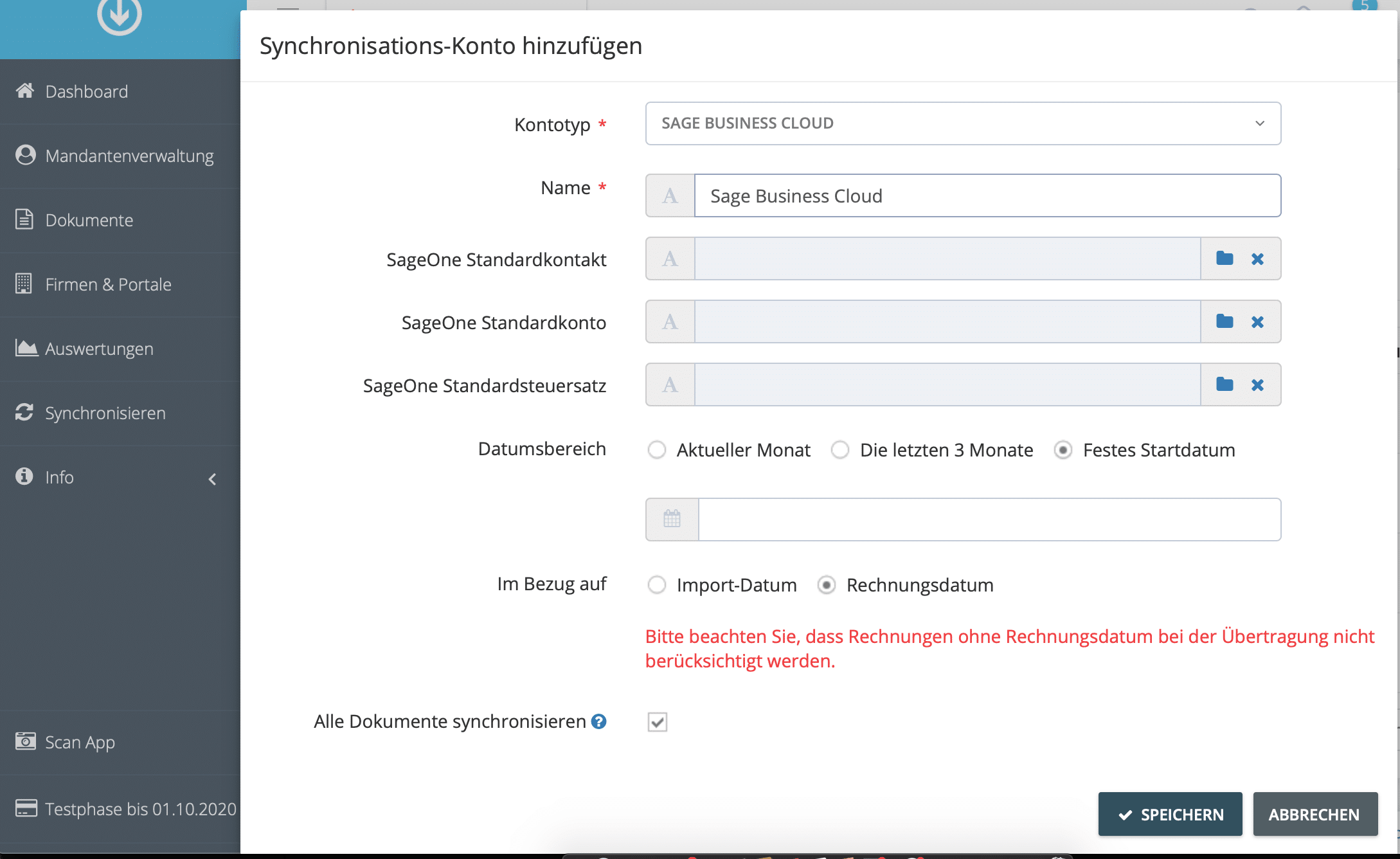Click the SageOne Standardkontakt field
The image size is (1400, 859).
pos(947,258)
